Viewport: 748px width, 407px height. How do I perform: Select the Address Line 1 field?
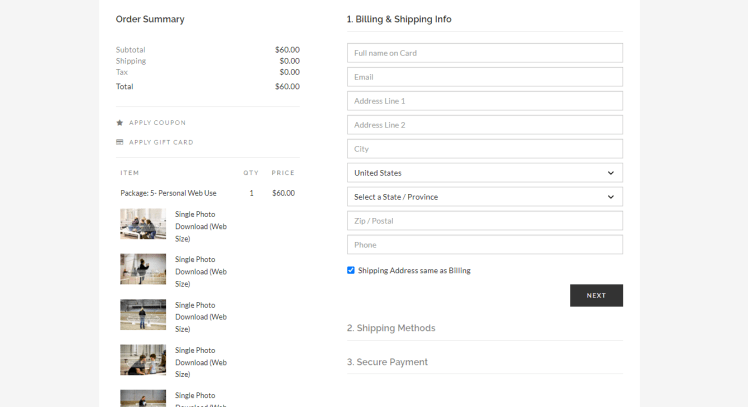[x=484, y=101]
